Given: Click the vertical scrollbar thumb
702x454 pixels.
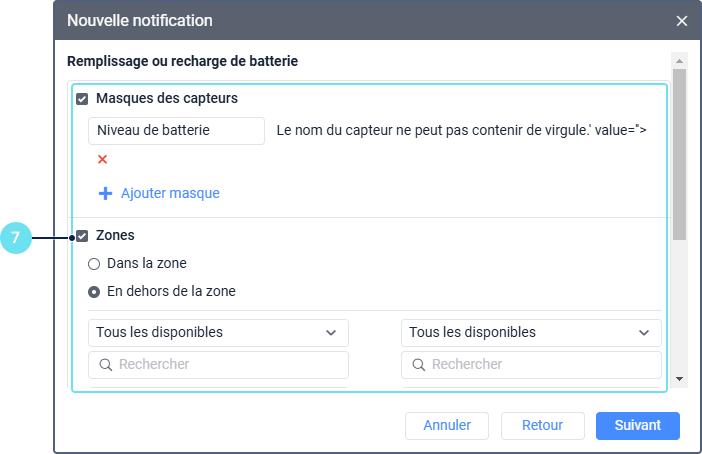Looking at the screenshot, I should click(x=680, y=155).
